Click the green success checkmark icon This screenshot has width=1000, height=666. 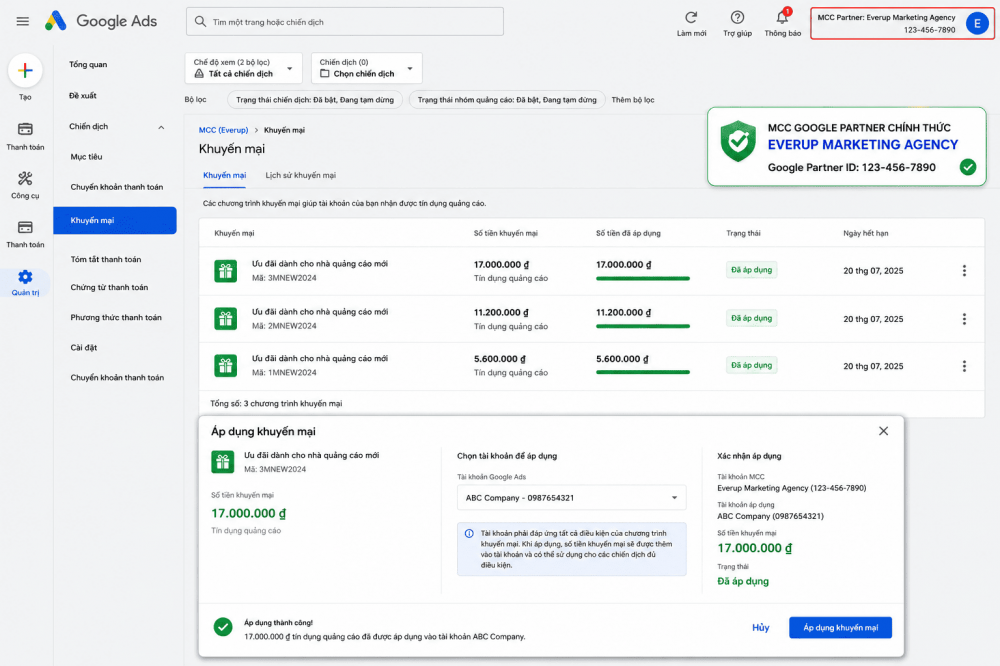tap(223, 627)
